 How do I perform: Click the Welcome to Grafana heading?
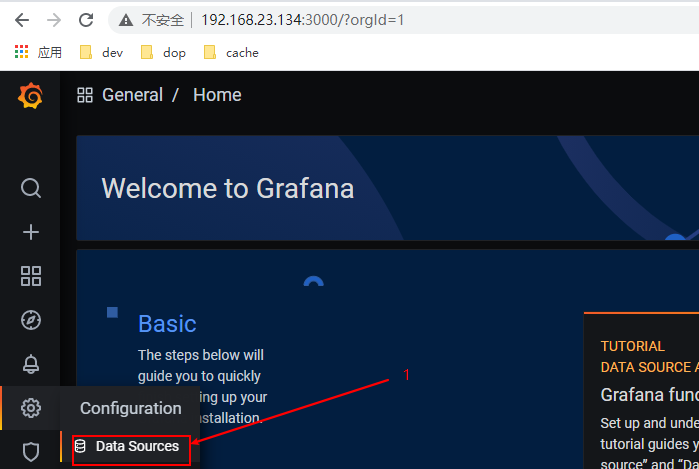(228, 188)
